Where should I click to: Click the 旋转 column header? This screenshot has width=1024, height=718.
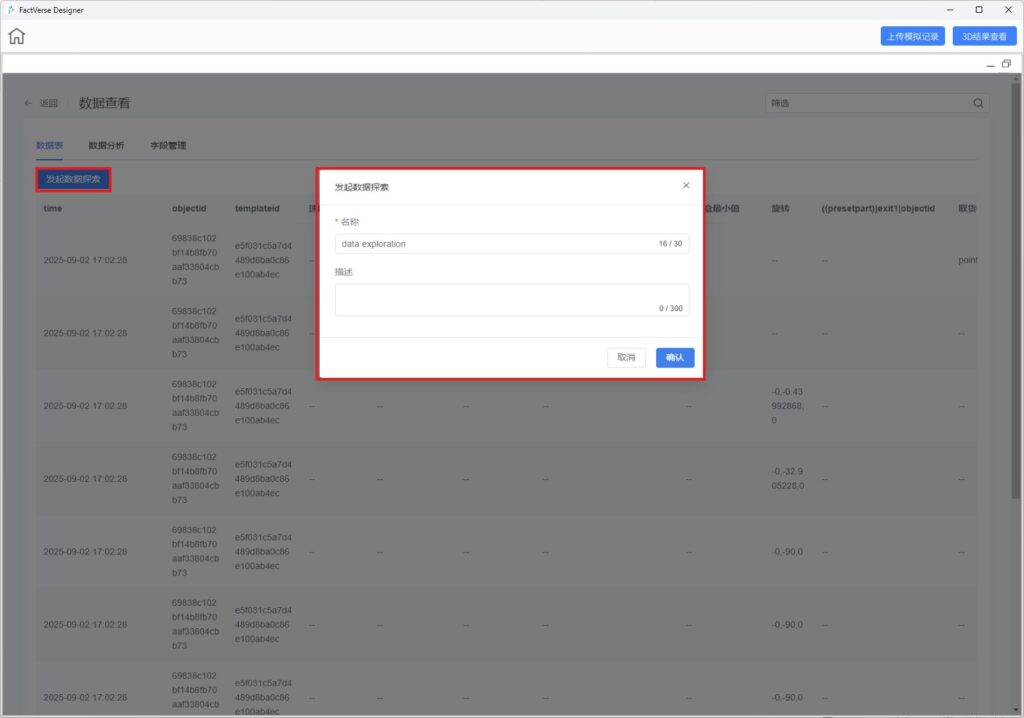click(x=780, y=208)
